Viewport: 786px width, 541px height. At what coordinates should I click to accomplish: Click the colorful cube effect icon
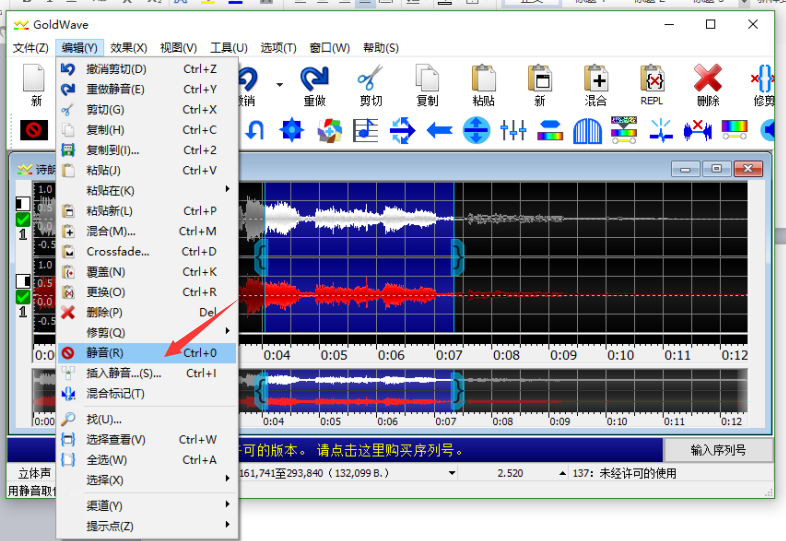click(329, 130)
